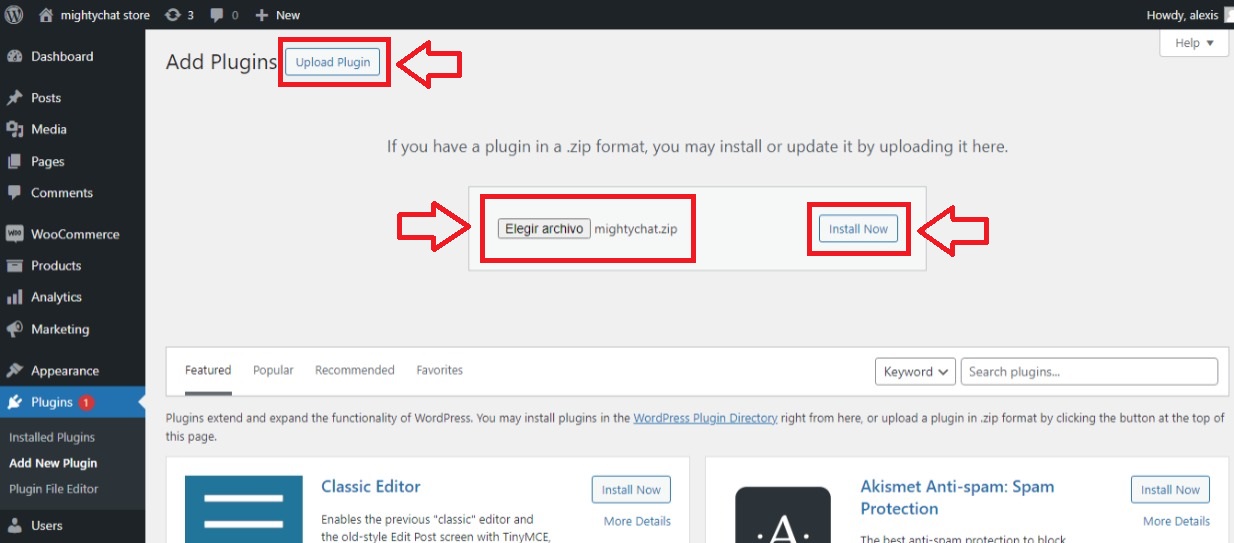Click the Marketing megaphone icon
Viewport: 1234px width, 543px height.
tap(15, 329)
